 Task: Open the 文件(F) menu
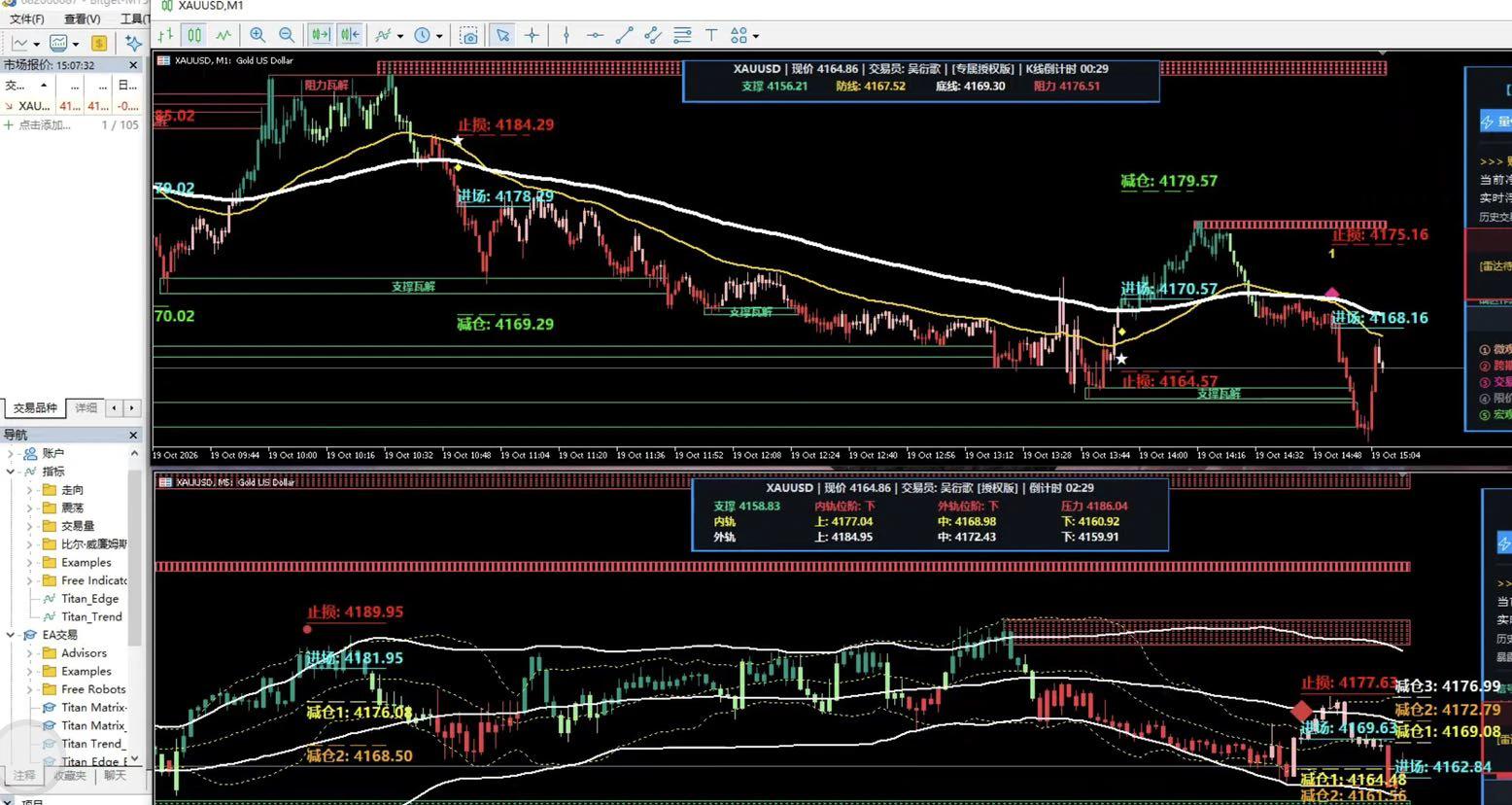pos(27,18)
